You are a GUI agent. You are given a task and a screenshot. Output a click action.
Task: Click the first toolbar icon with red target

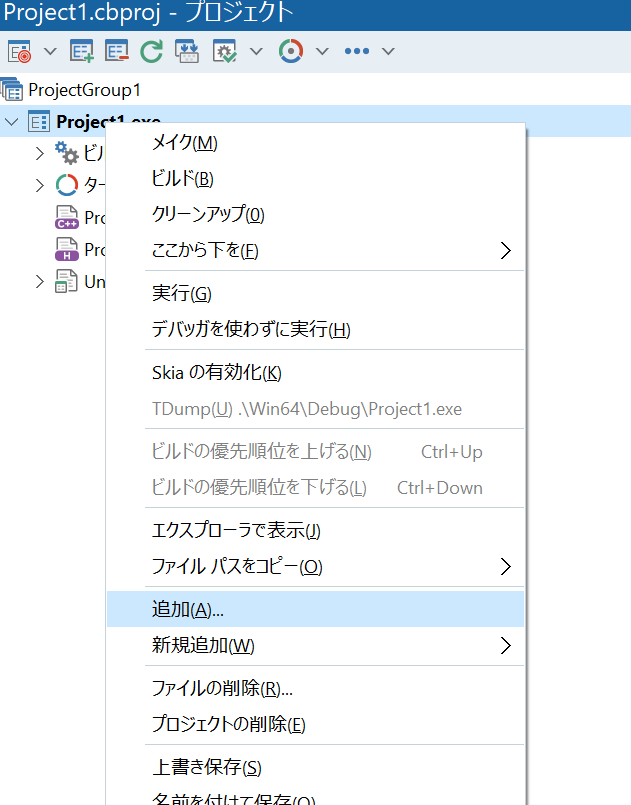click(x=19, y=51)
